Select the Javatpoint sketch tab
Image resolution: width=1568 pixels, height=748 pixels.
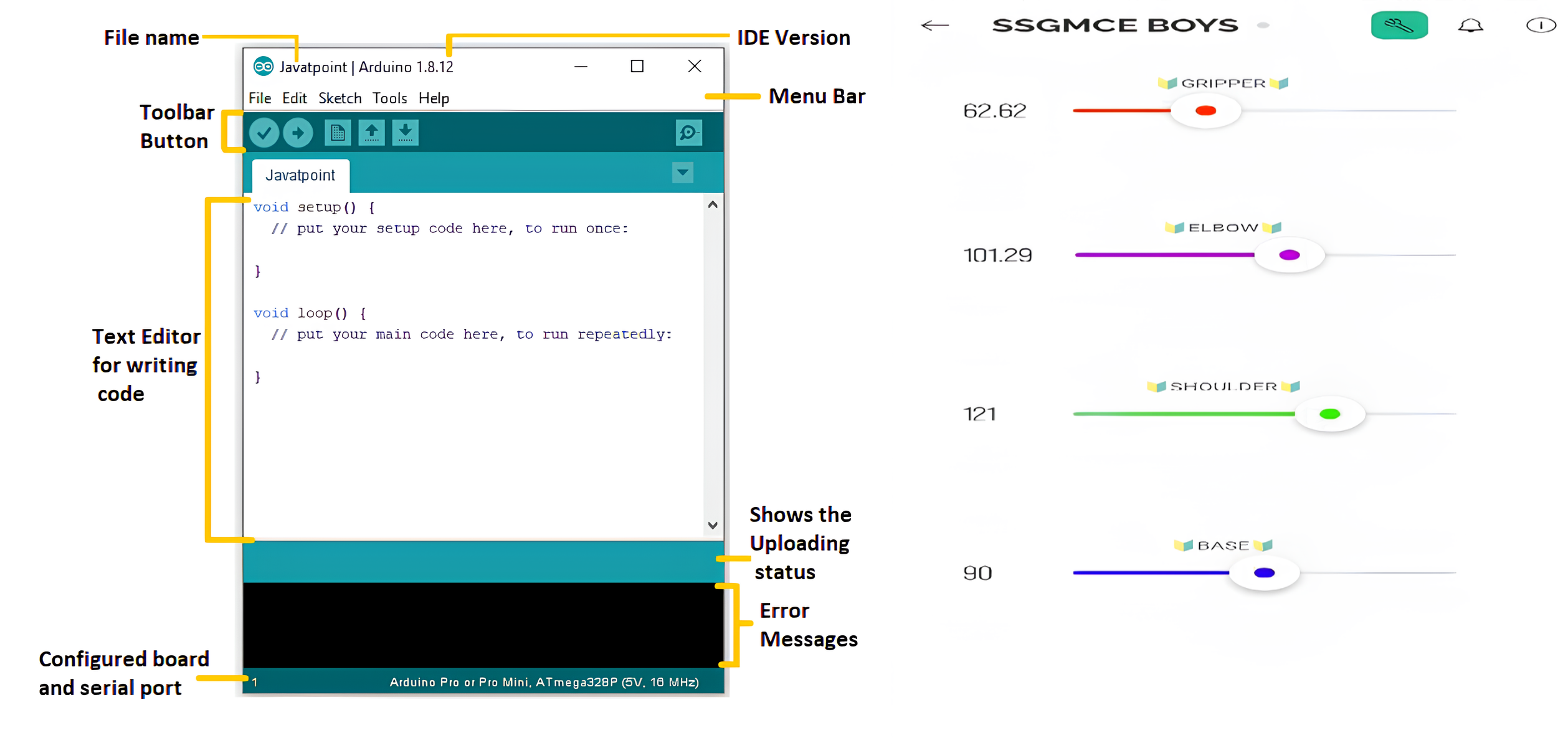(x=300, y=176)
